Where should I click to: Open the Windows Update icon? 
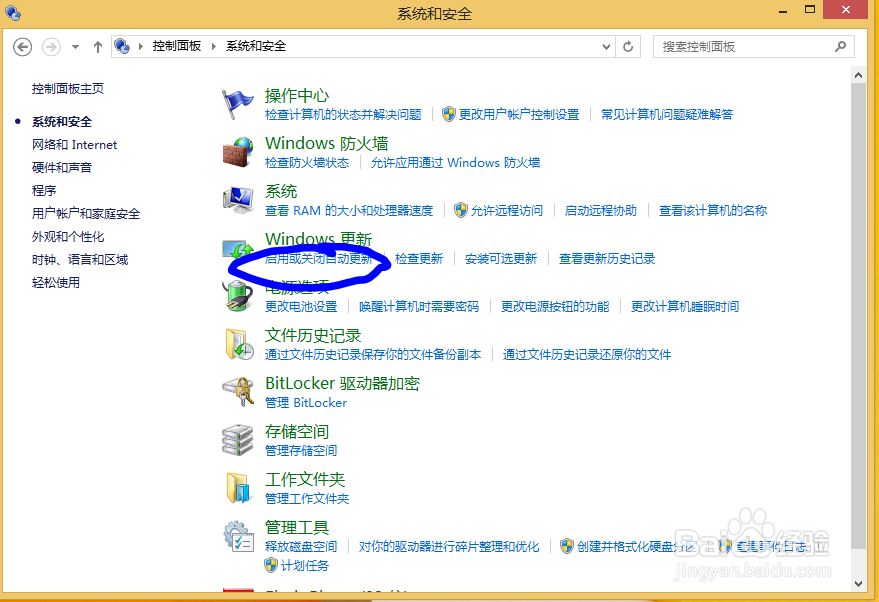(238, 249)
